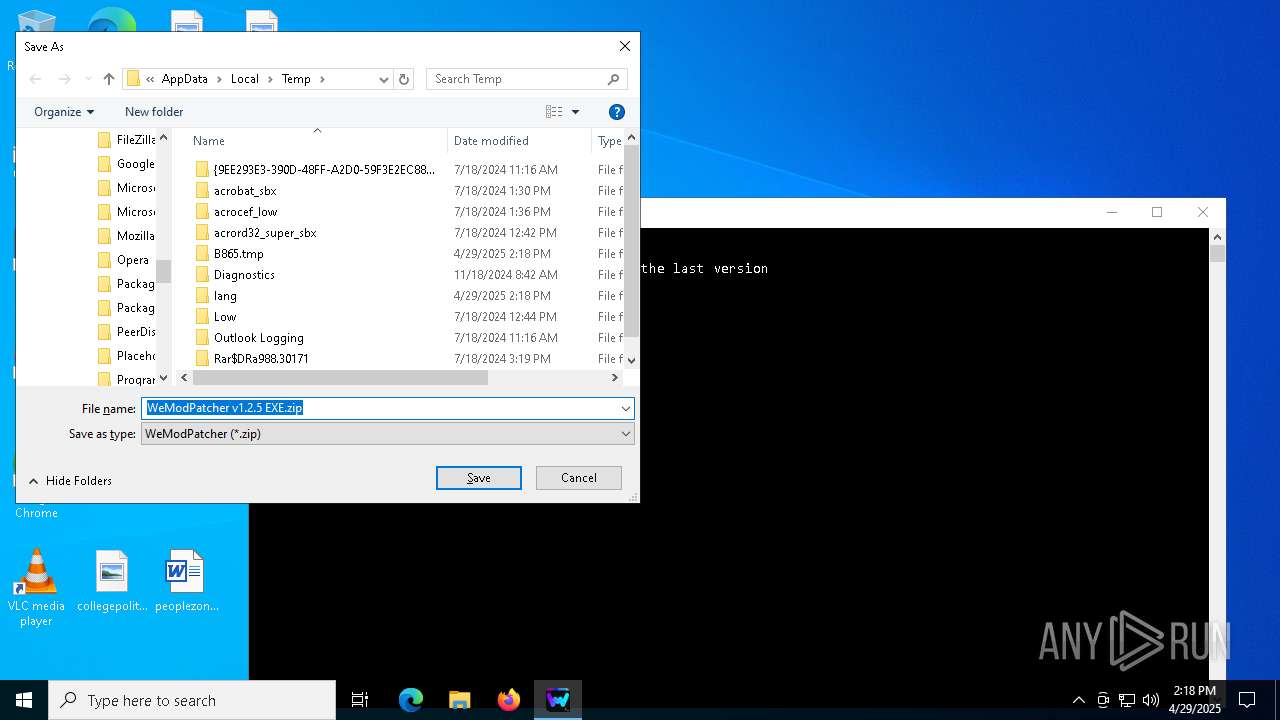This screenshot has height=720, width=1280.
Task: Minimize the console window
Action: (x=1112, y=212)
